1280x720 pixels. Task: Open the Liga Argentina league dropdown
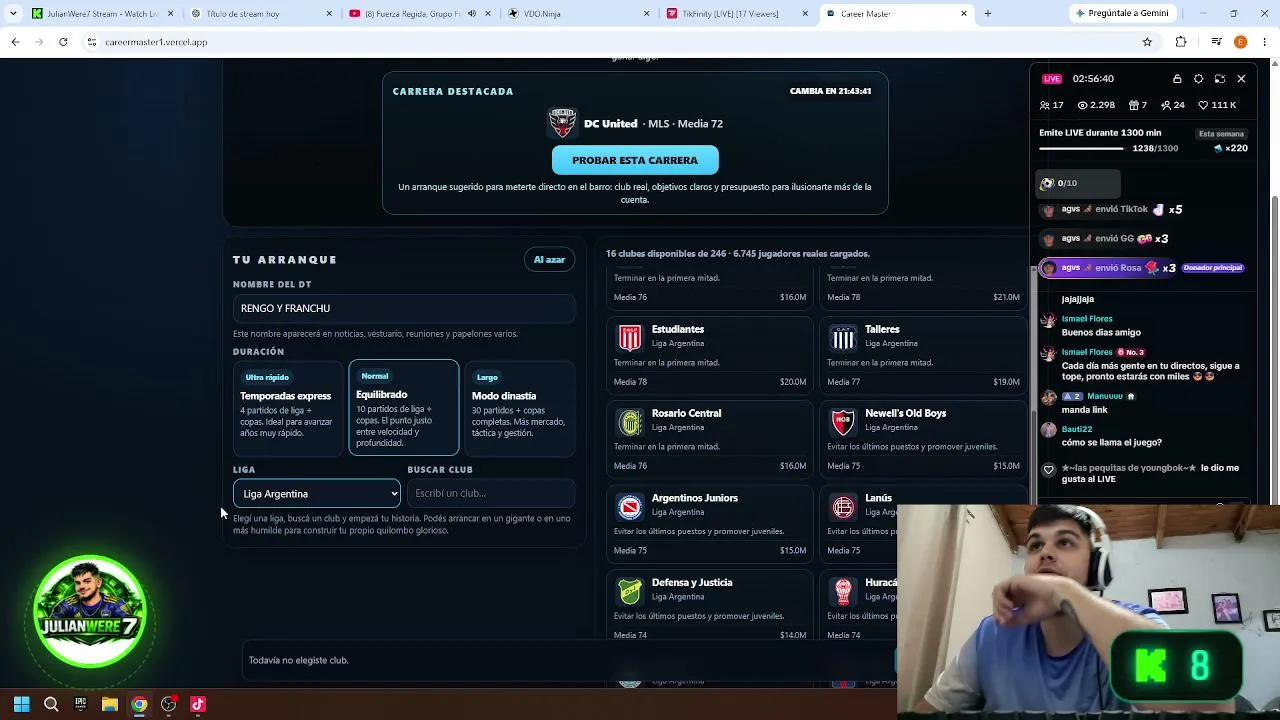[x=316, y=493]
